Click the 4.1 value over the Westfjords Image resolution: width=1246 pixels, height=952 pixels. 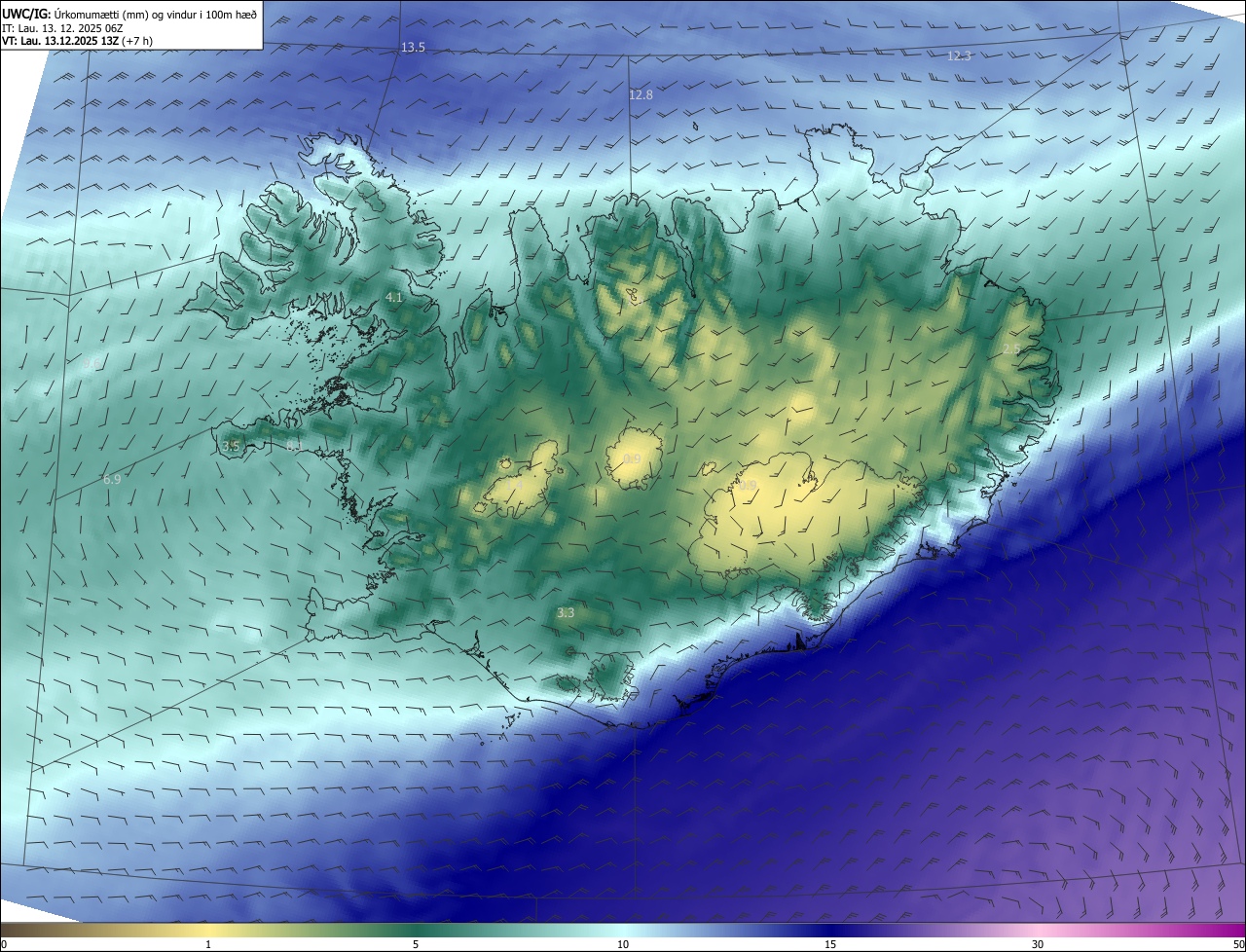point(394,297)
